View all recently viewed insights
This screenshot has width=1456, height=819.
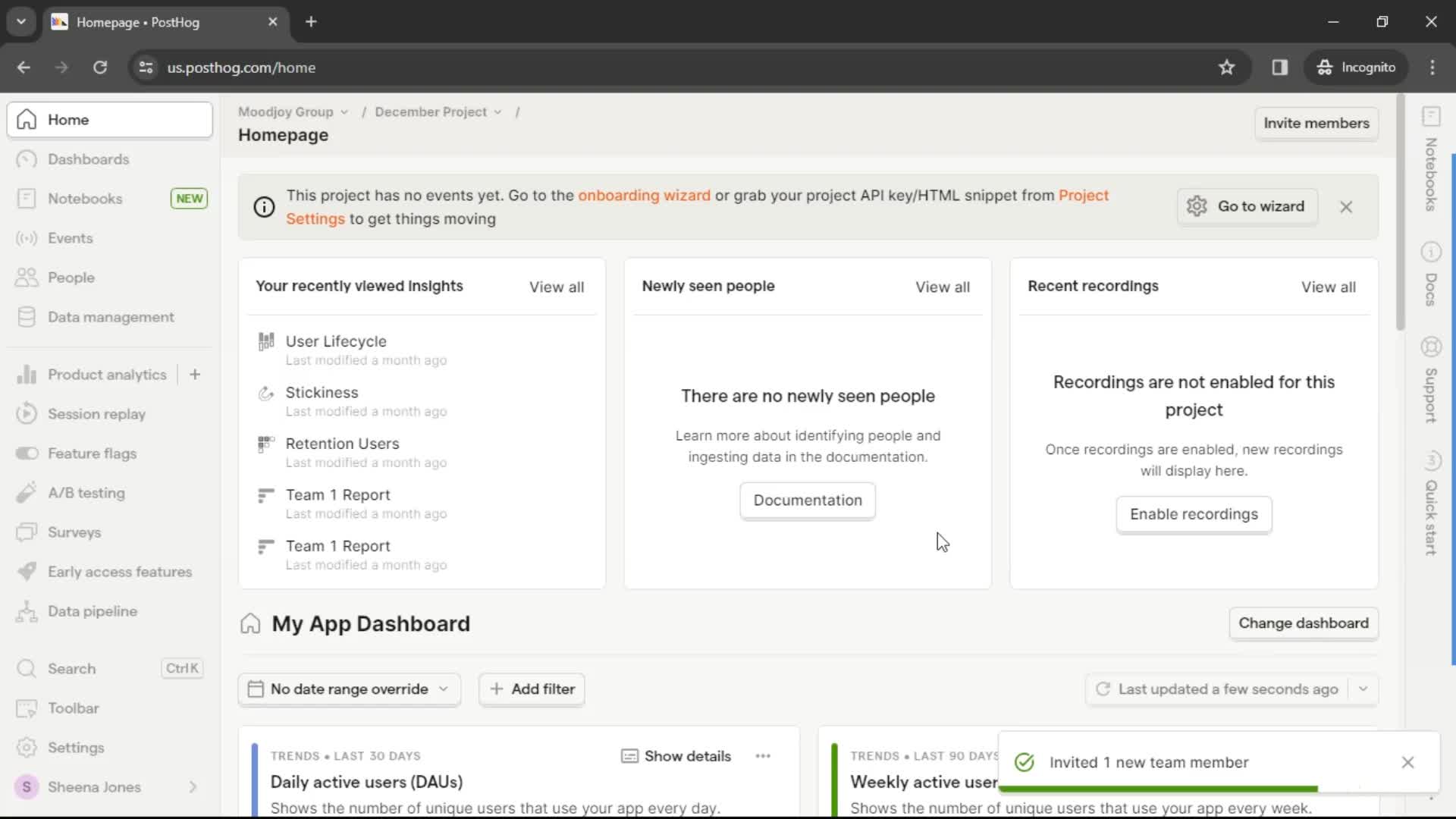point(557,287)
